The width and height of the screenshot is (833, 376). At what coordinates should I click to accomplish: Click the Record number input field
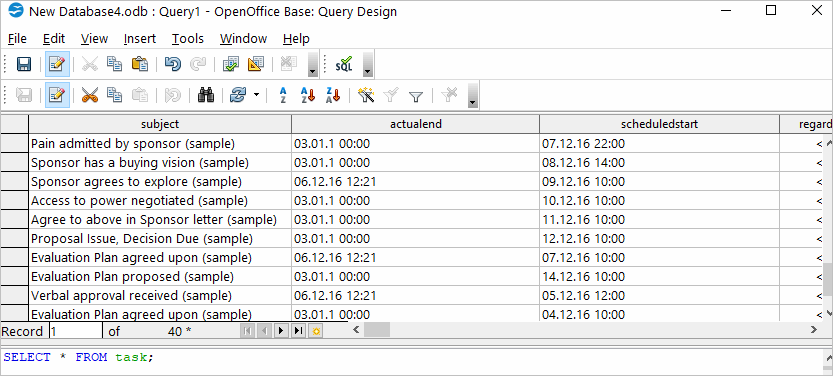(75, 331)
